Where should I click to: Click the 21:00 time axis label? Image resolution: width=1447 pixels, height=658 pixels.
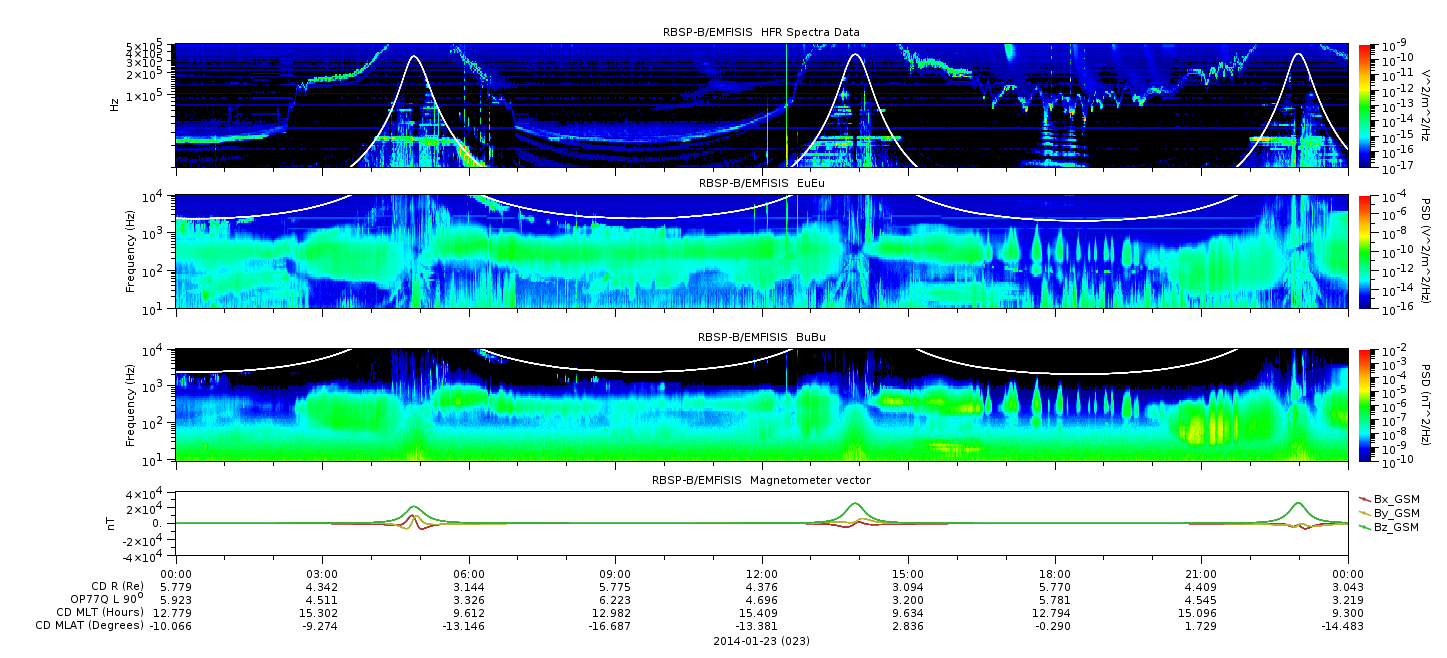click(1201, 574)
